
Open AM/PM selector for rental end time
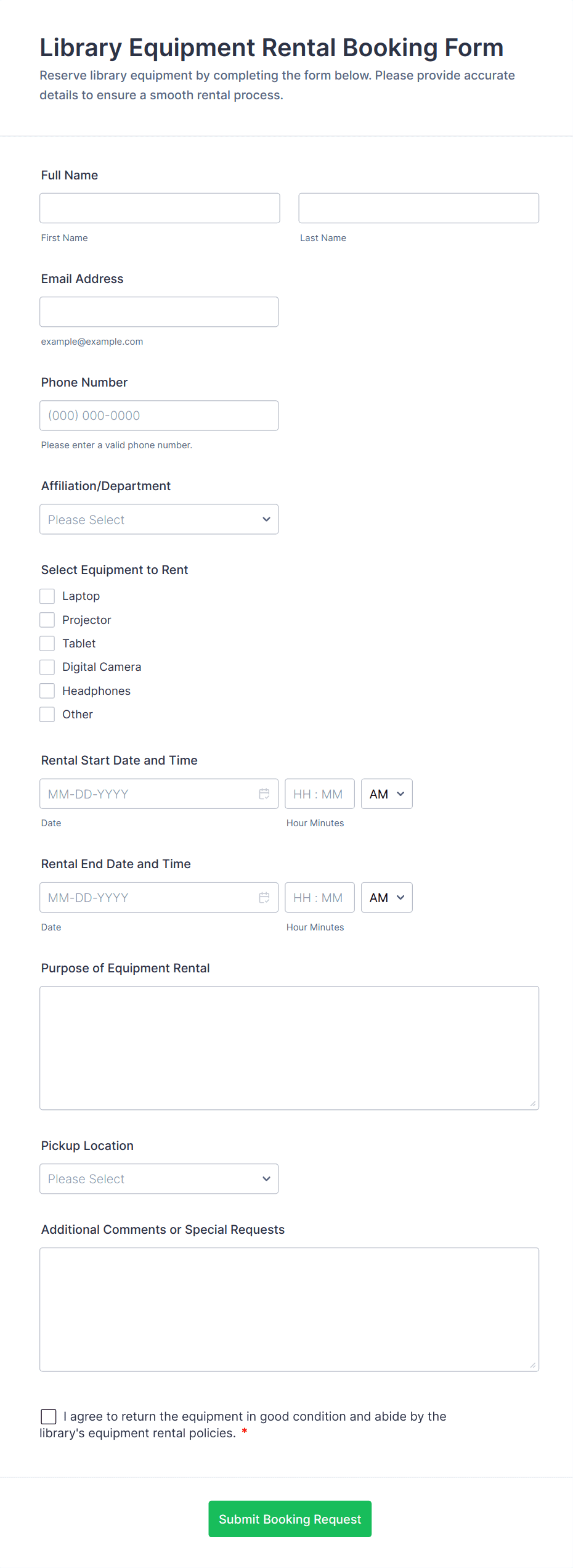pos(386,897)
